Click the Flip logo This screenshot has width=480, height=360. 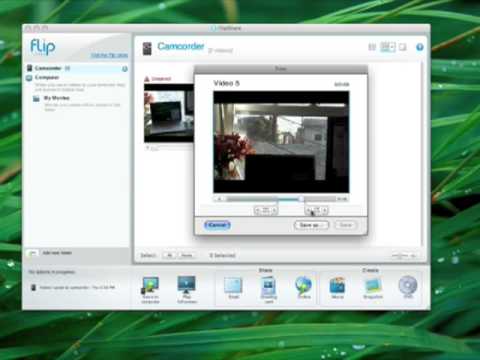pos(43,46)
